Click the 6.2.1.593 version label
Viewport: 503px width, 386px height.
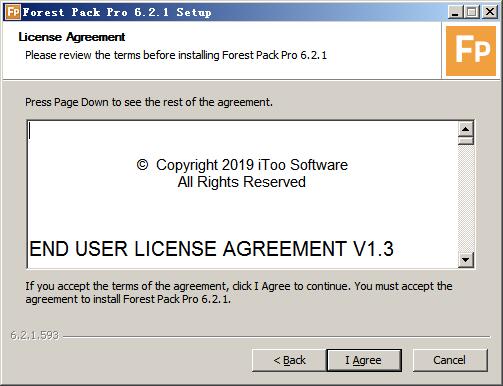coord(34,335)
